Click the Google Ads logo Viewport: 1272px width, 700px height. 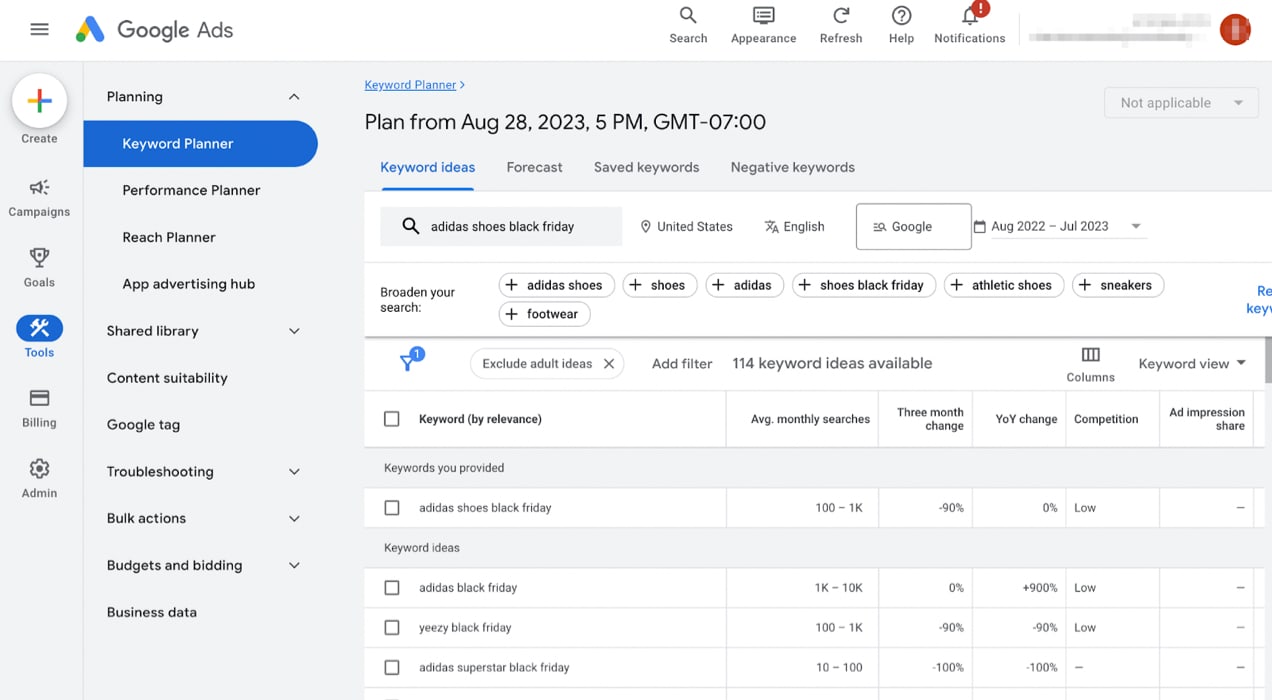[154, 29]
